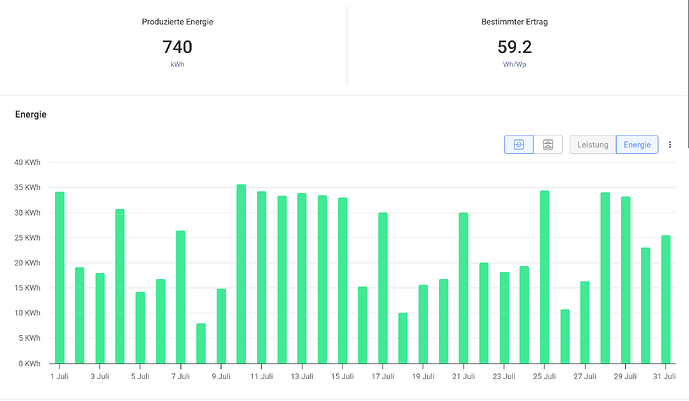Image resolution: width=689 pixels, height=401 pixels.
Task: Click the 21 Juli x-axis label
Action: tap(464, 376)
